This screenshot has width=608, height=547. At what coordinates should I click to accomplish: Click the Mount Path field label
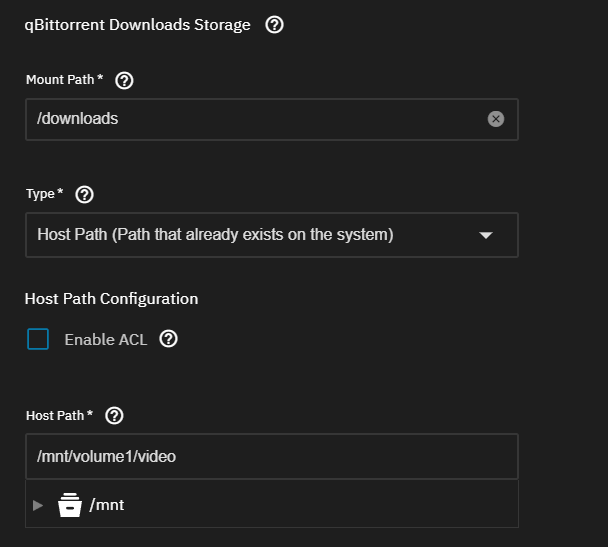(x=64, y=80)
